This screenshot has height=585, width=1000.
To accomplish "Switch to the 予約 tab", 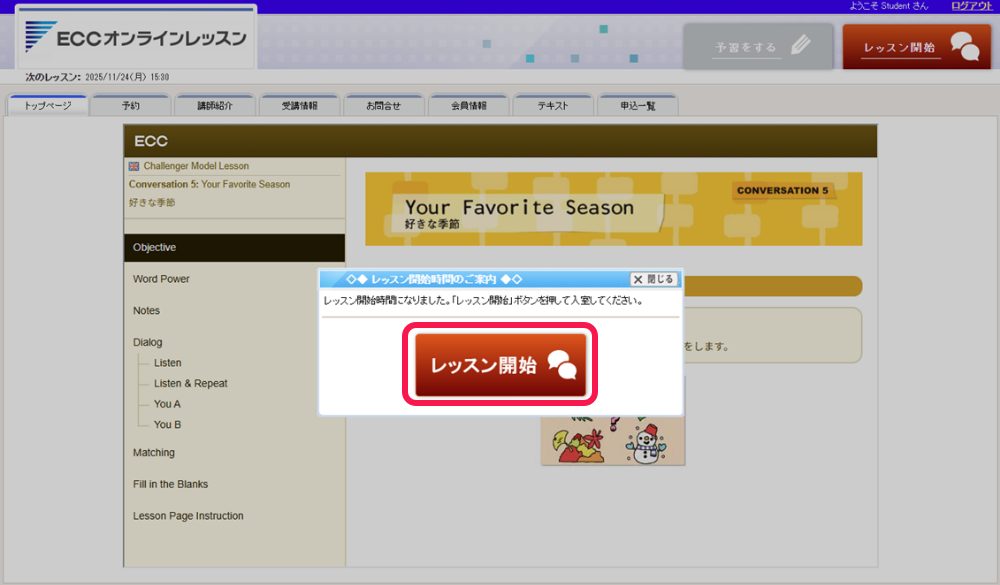I will pyautogui.click(x=131, y=106).
